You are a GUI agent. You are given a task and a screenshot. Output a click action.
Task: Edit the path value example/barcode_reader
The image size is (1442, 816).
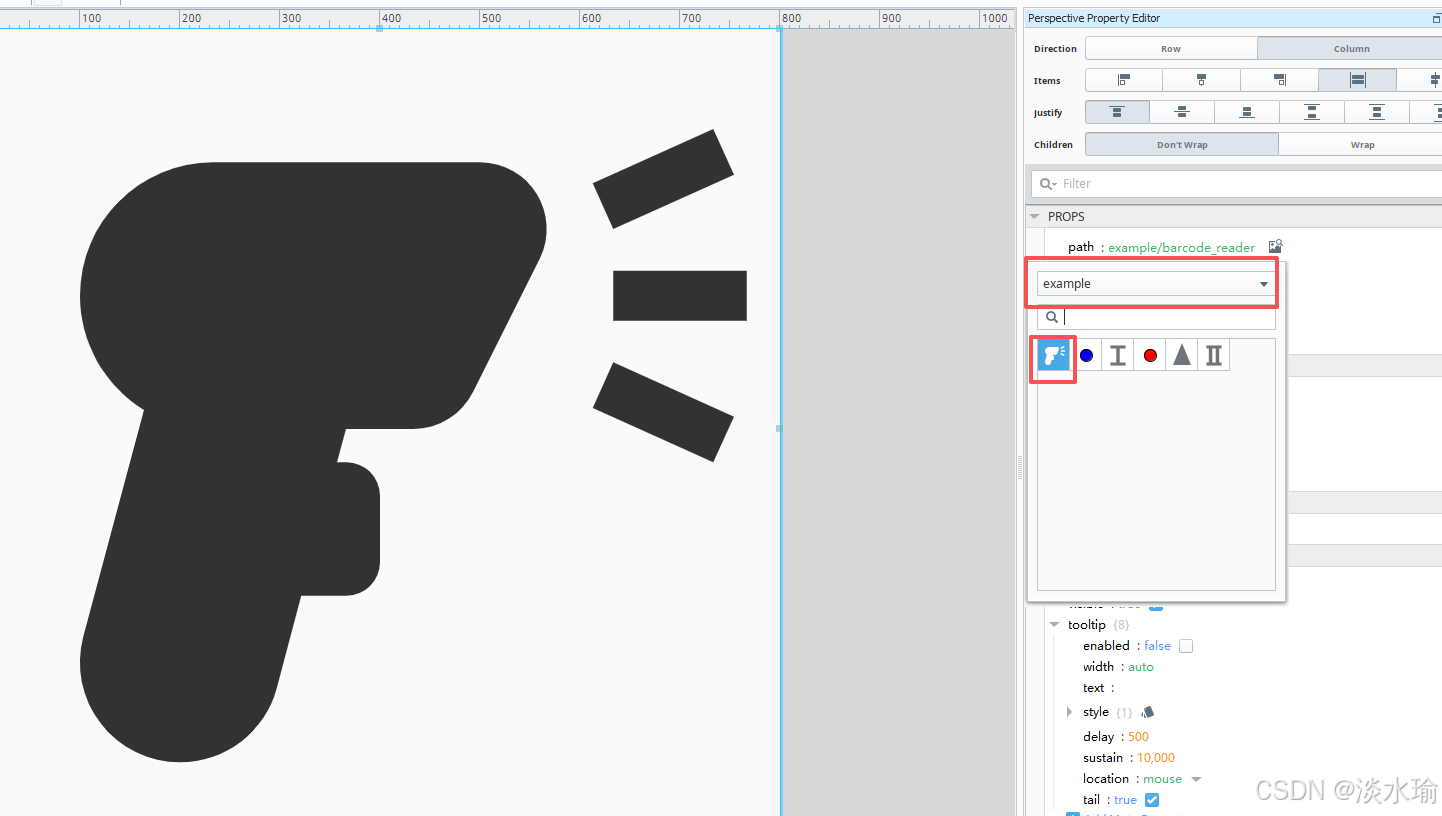pyautogui.click(x=1181, y=247)
